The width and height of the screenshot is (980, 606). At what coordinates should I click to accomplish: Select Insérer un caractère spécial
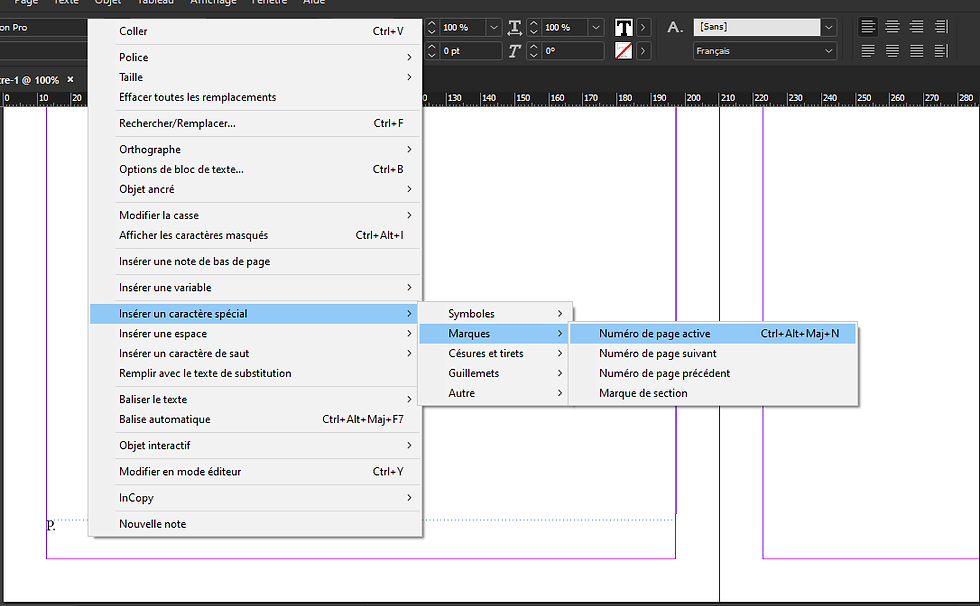click(256, 314)
